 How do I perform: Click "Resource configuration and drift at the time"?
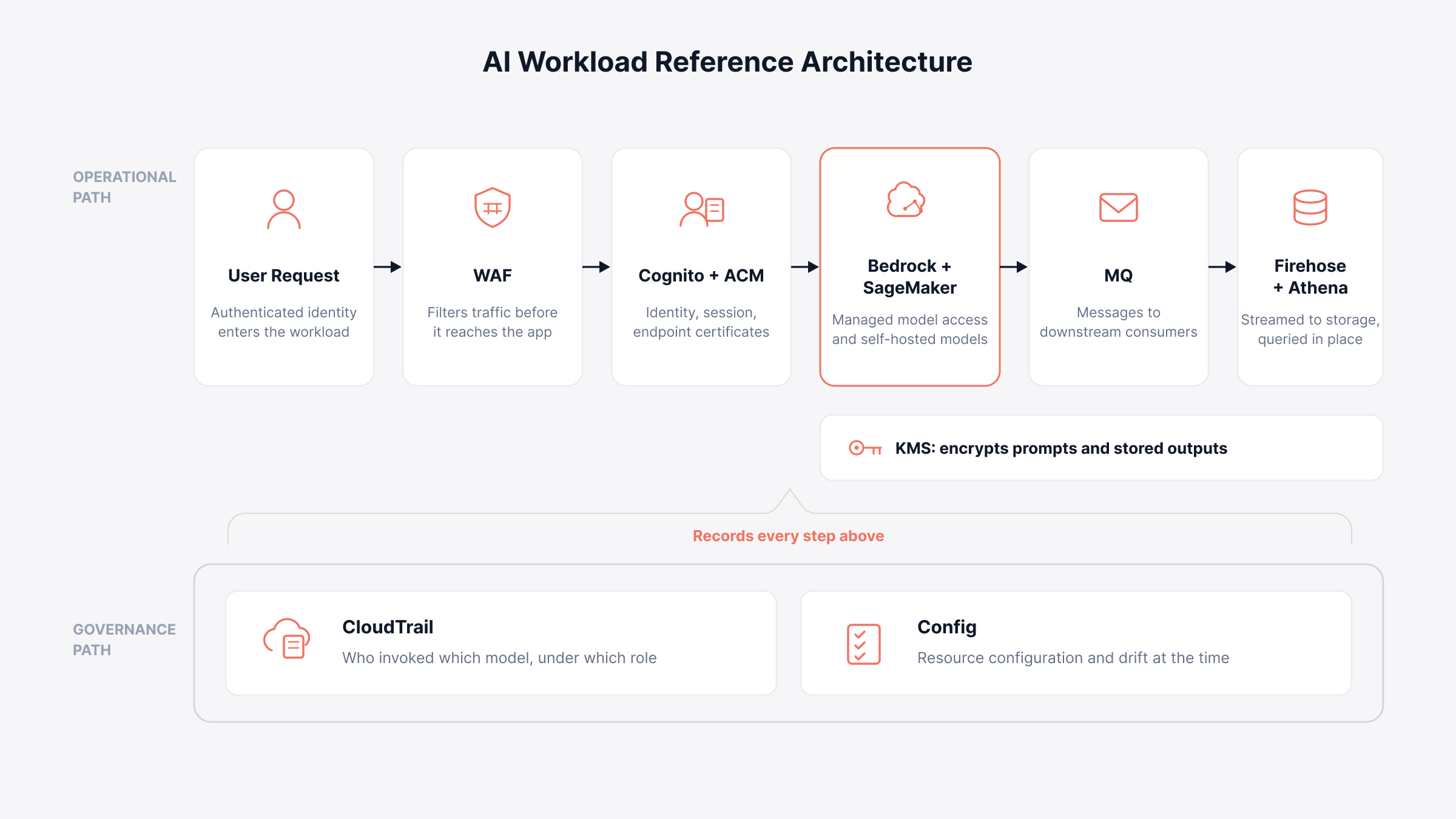[1073, 658]
